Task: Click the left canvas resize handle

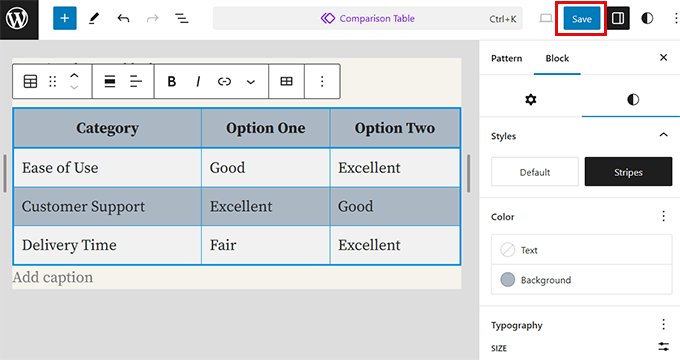Action: (x=5, y=173)
